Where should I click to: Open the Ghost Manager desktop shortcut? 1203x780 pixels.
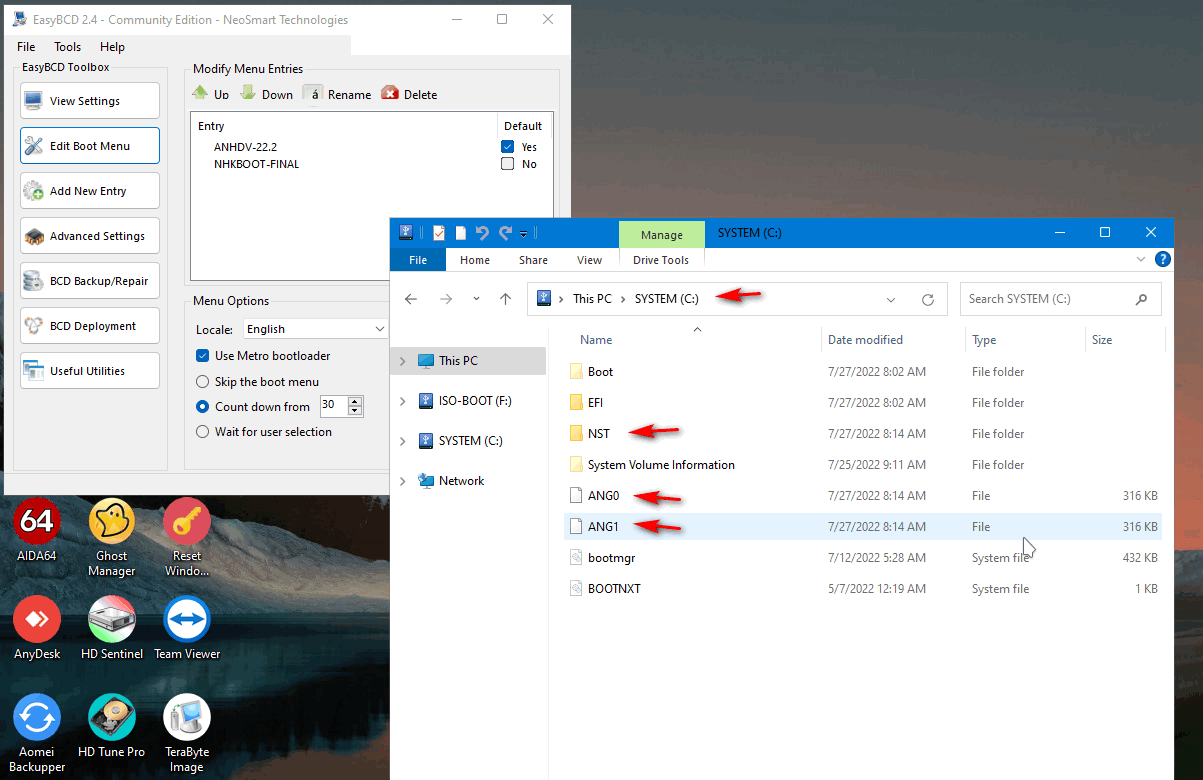coord(112,538)
